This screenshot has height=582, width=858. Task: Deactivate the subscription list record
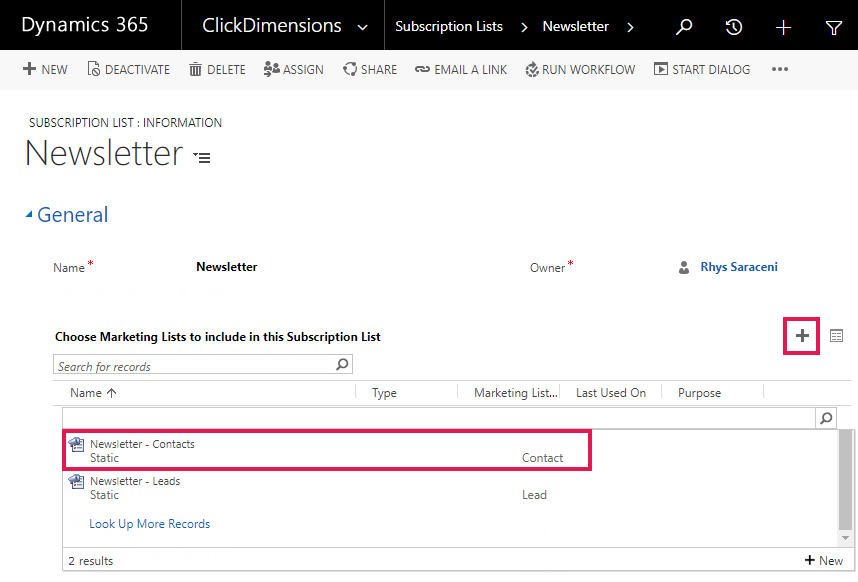point(129,69)
